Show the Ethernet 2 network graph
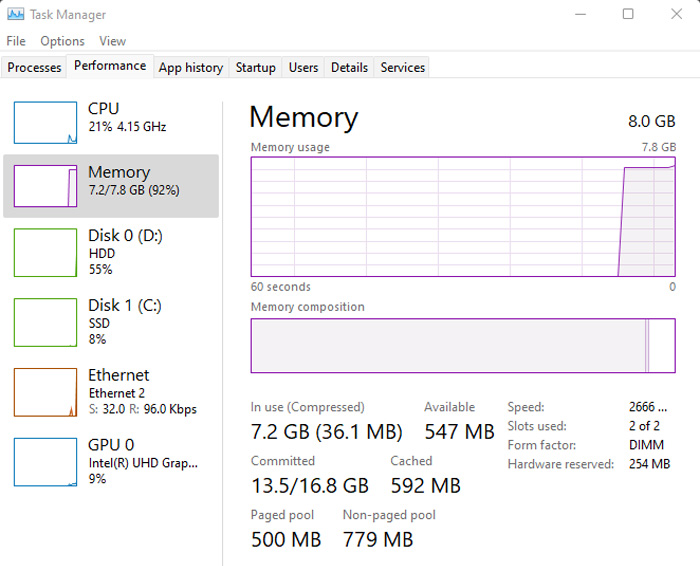The image size is (700, 566). (111, 392)
